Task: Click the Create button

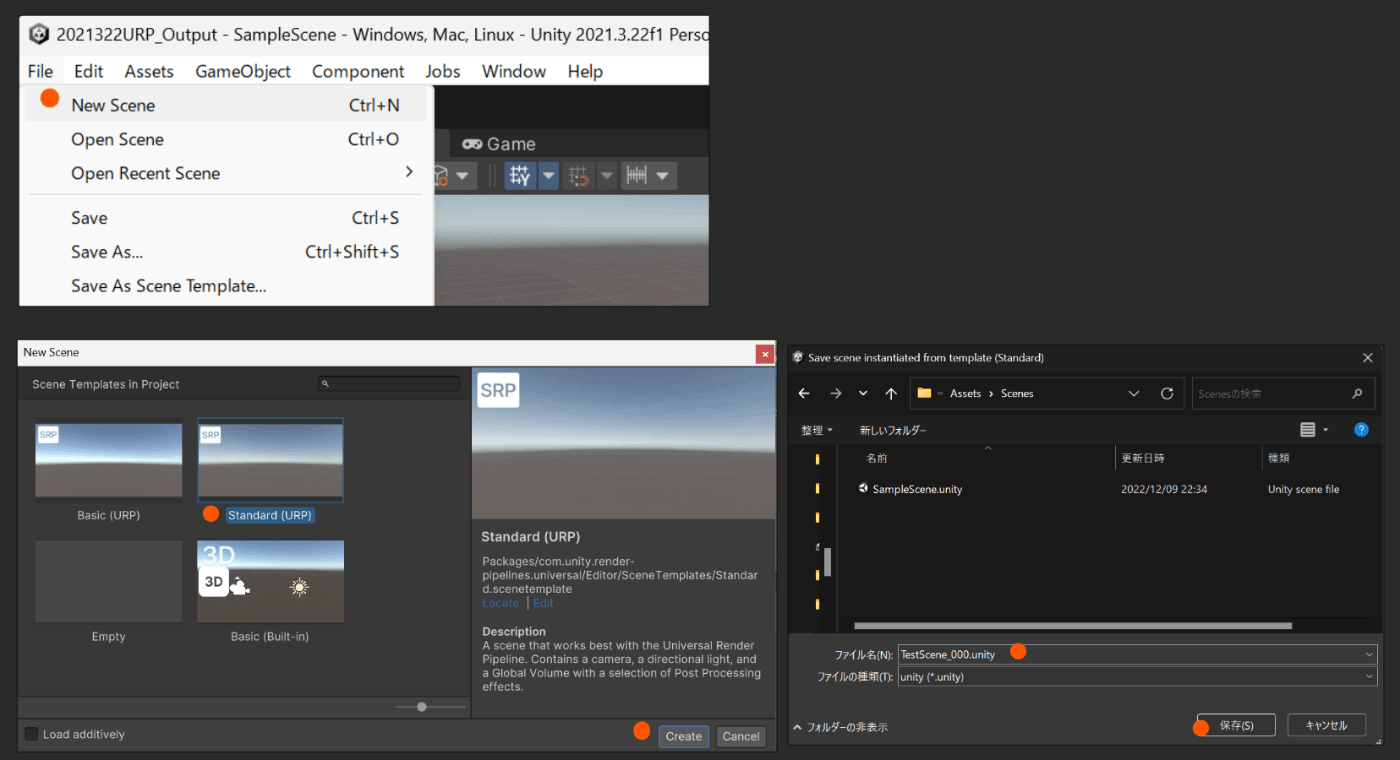Action: [684, 736]
